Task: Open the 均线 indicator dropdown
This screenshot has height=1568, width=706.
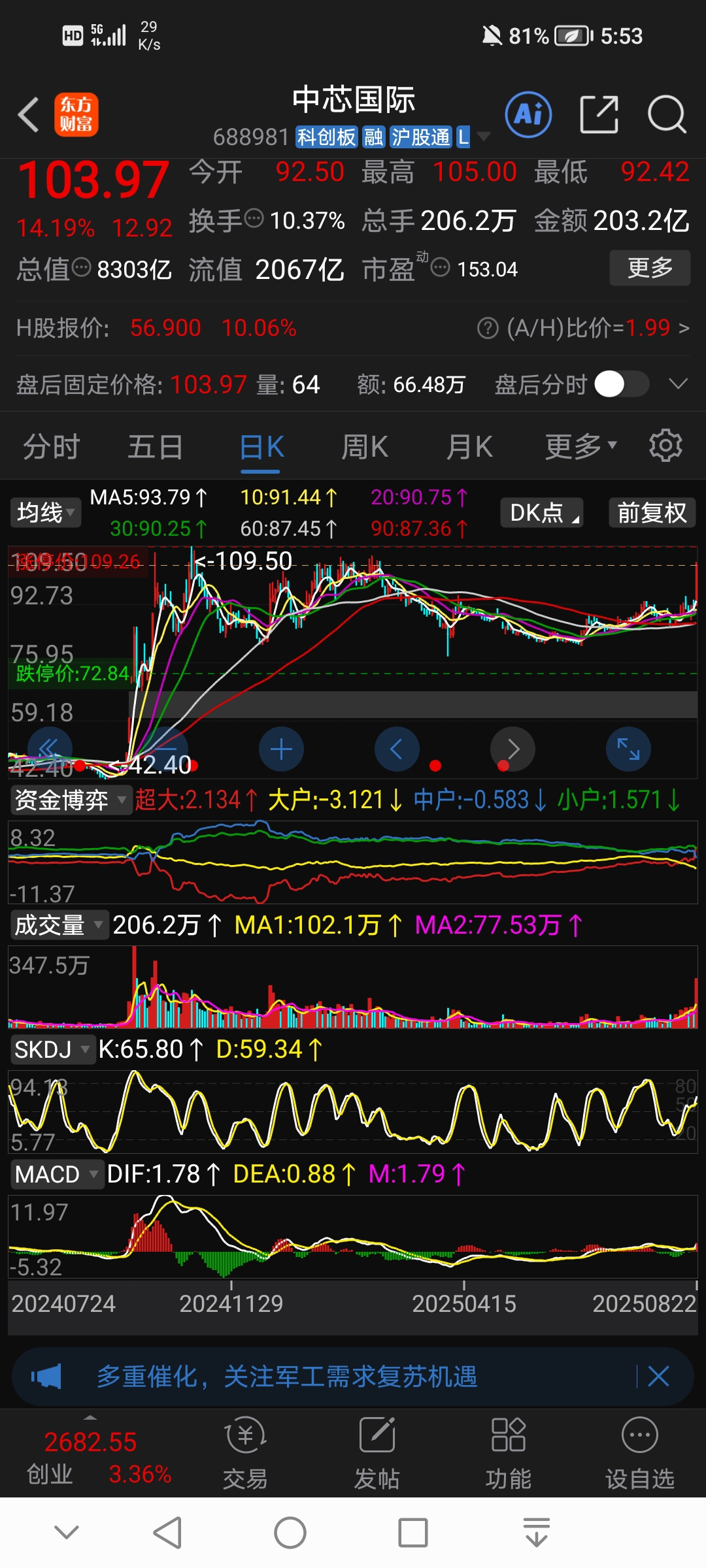Action: tap(45, 513)
